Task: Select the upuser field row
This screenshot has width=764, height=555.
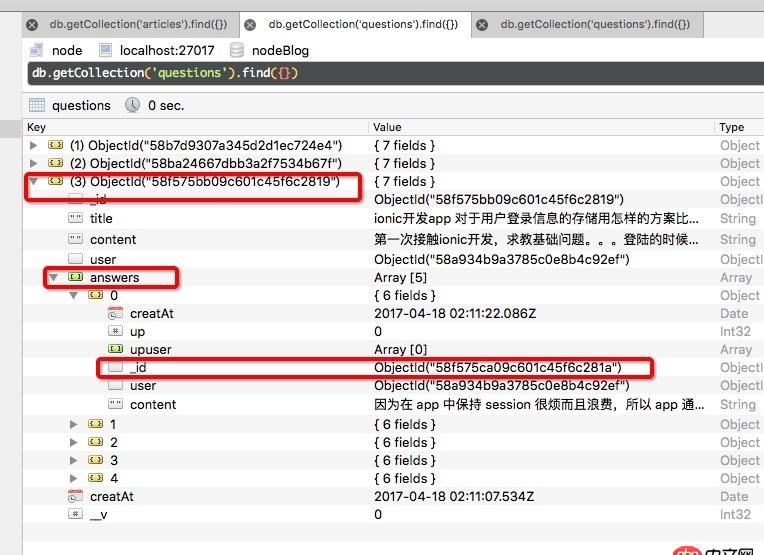Action: pos(393,349)
